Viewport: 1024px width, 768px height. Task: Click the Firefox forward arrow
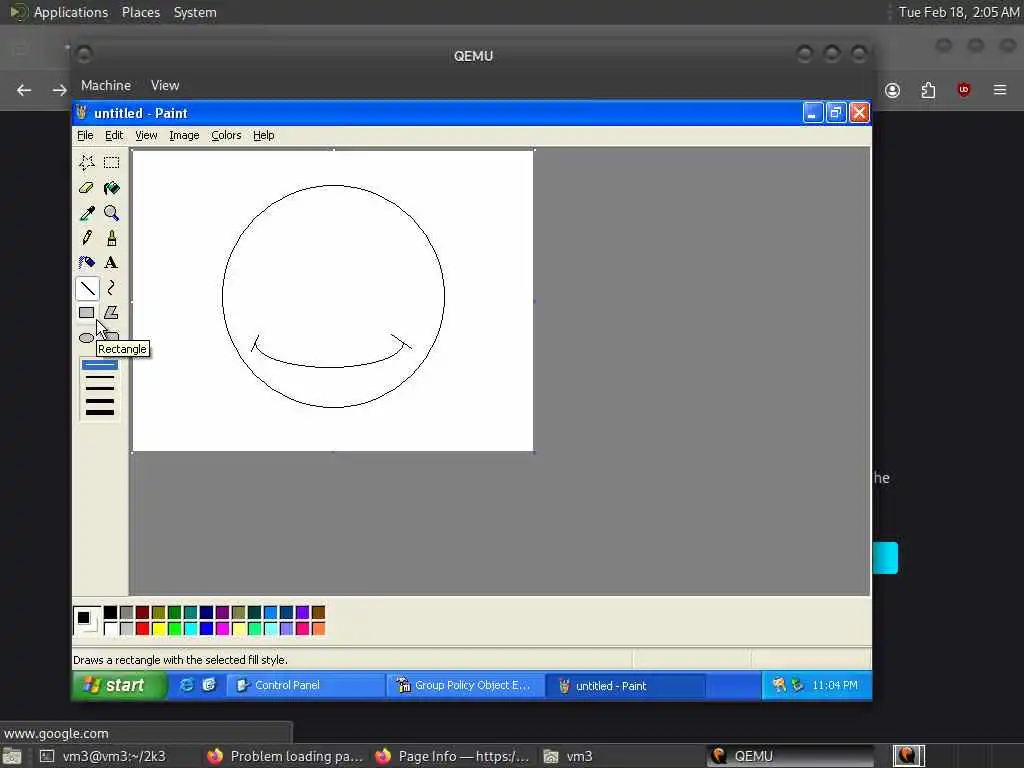(x=59, y=90)
